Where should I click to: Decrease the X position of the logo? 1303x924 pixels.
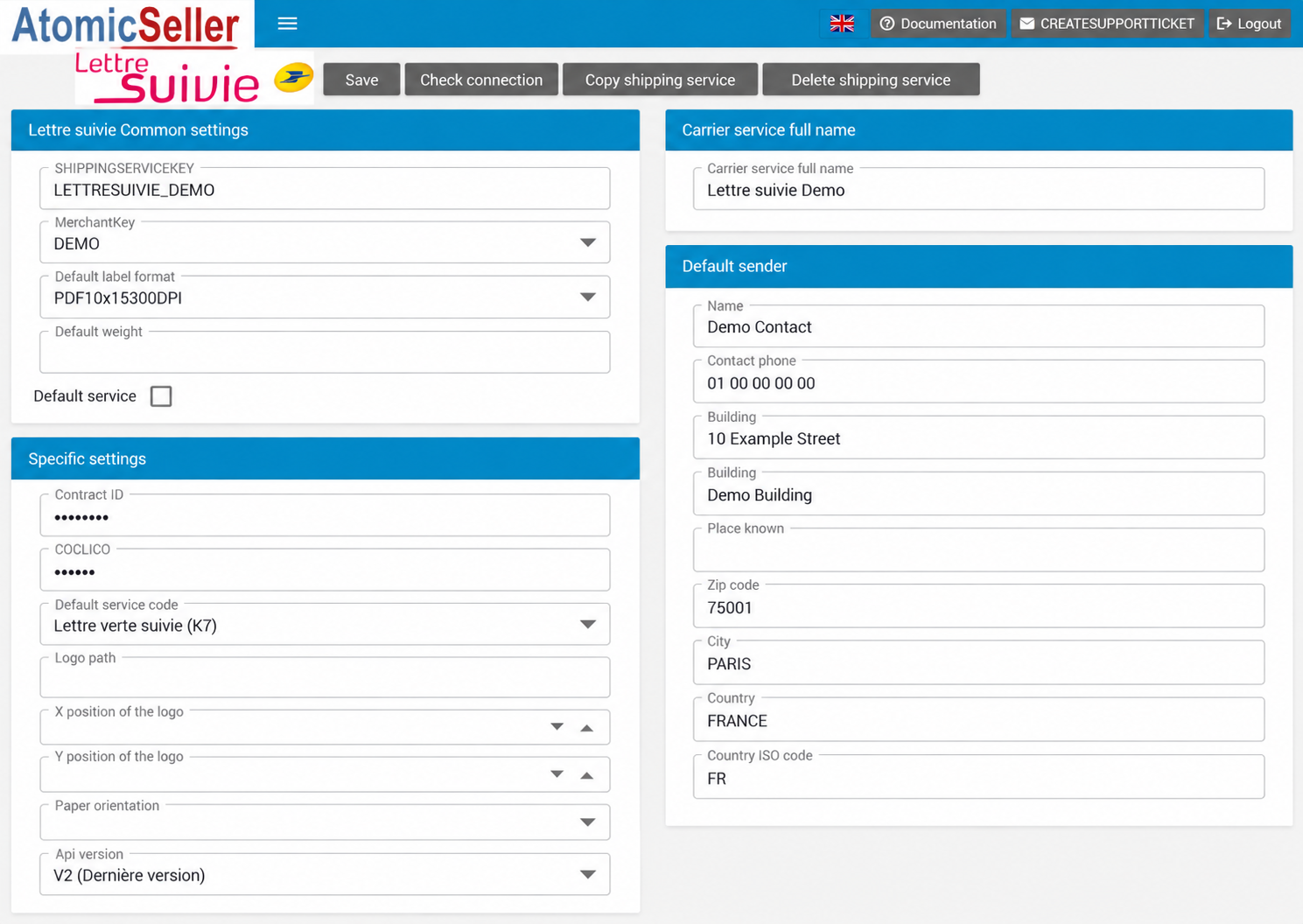click(x=557, y=727)
